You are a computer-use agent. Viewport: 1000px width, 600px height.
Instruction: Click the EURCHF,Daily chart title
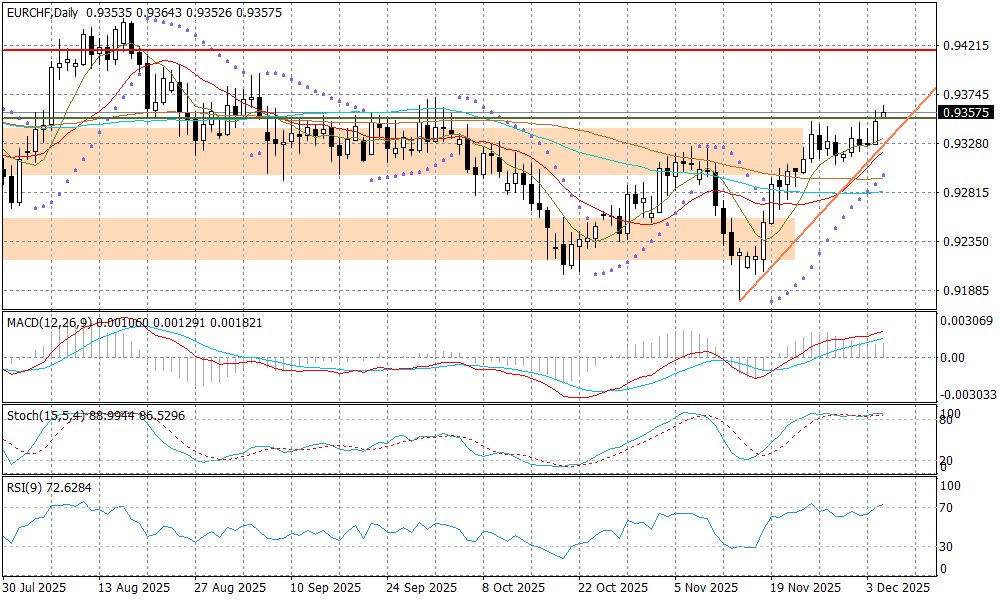pyautogui.click(x=43, y=11)
